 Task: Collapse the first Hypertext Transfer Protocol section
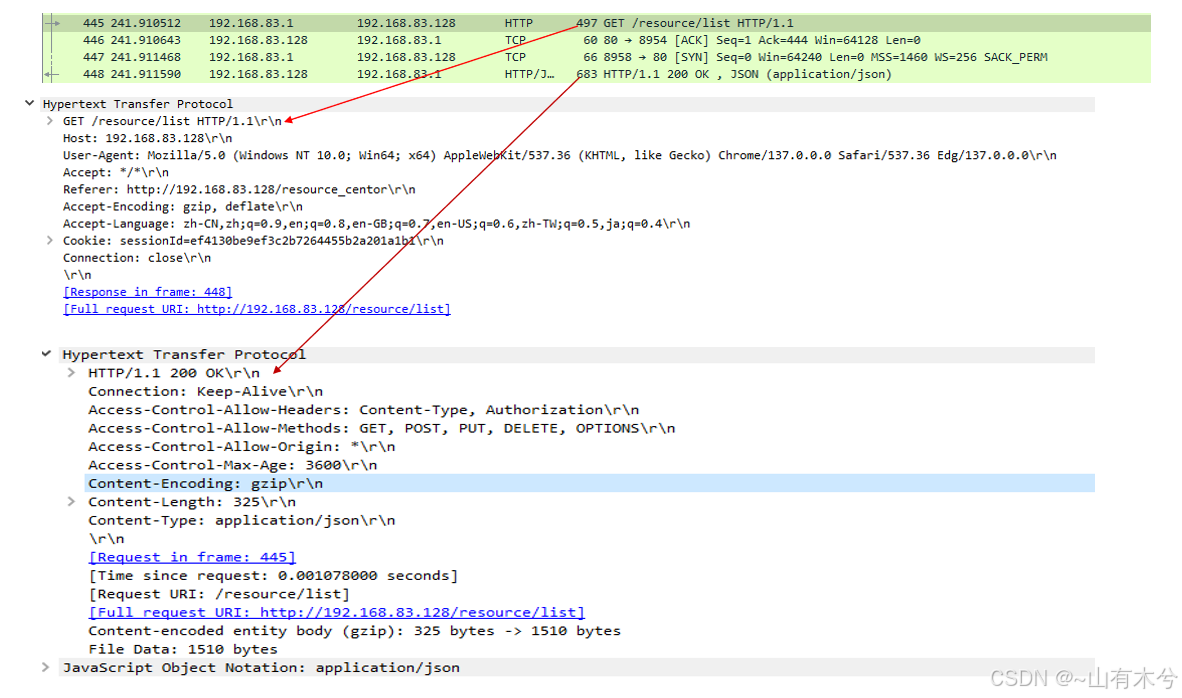coord(29,103)
